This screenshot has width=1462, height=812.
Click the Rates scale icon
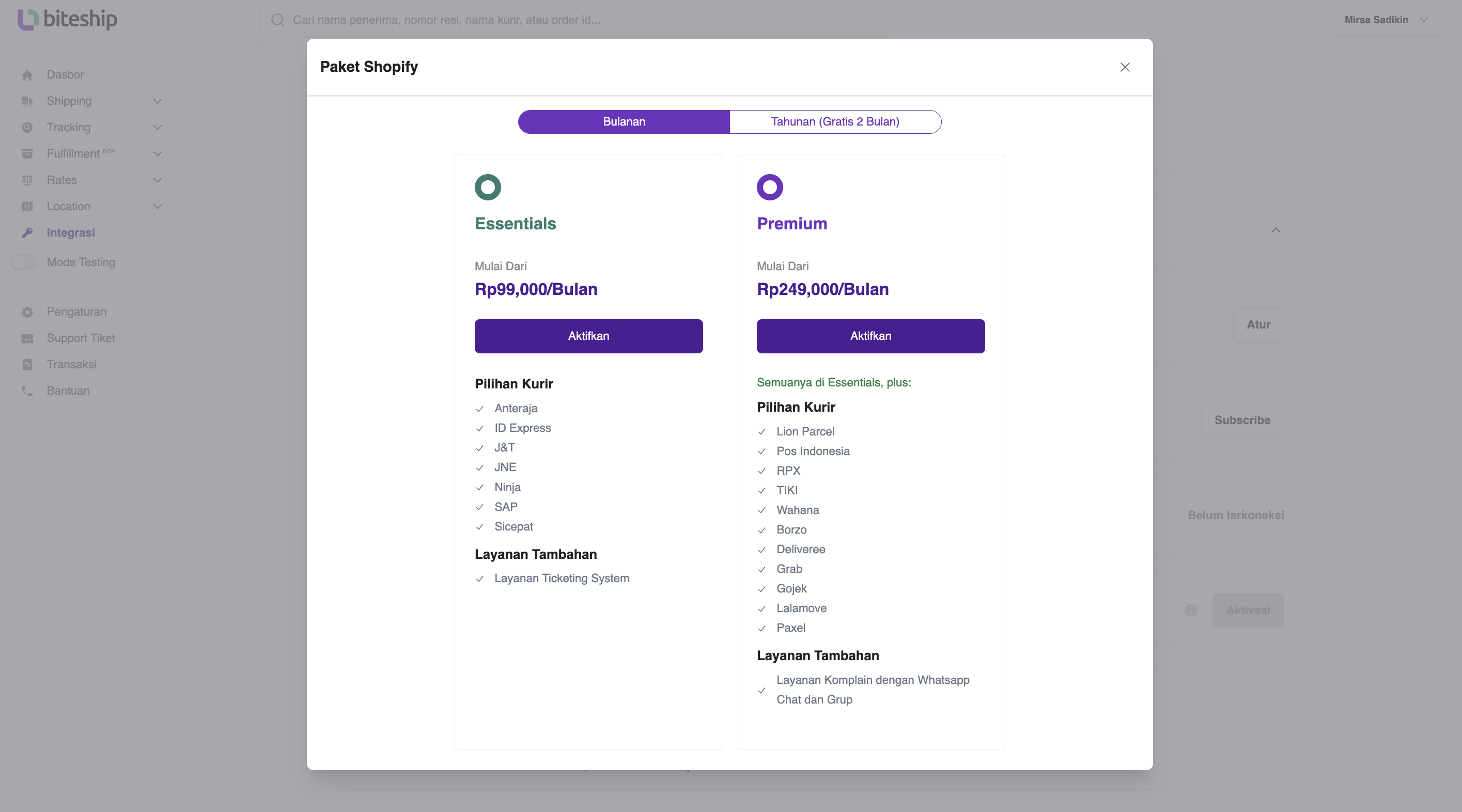pos(27,180)
